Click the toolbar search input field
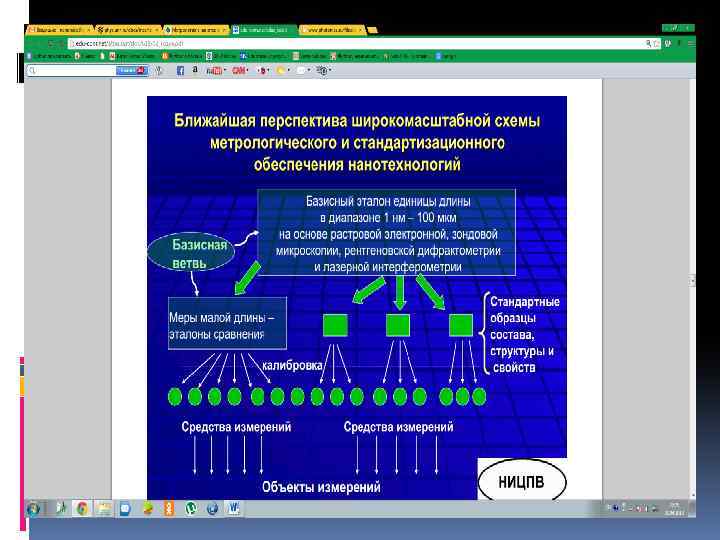 click(70, 71)
